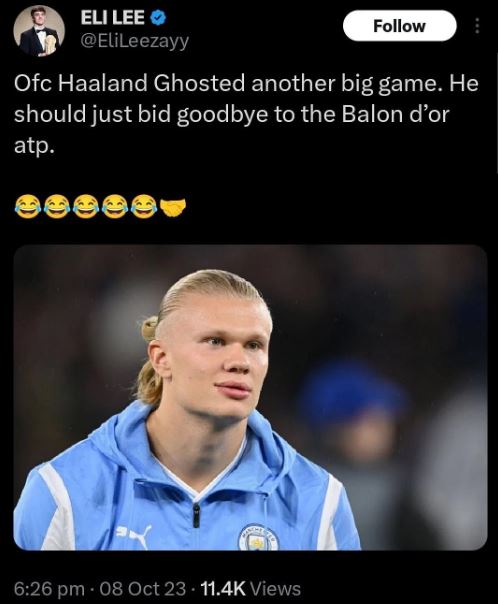Click the word atp. in tweet

coord(33,147)
